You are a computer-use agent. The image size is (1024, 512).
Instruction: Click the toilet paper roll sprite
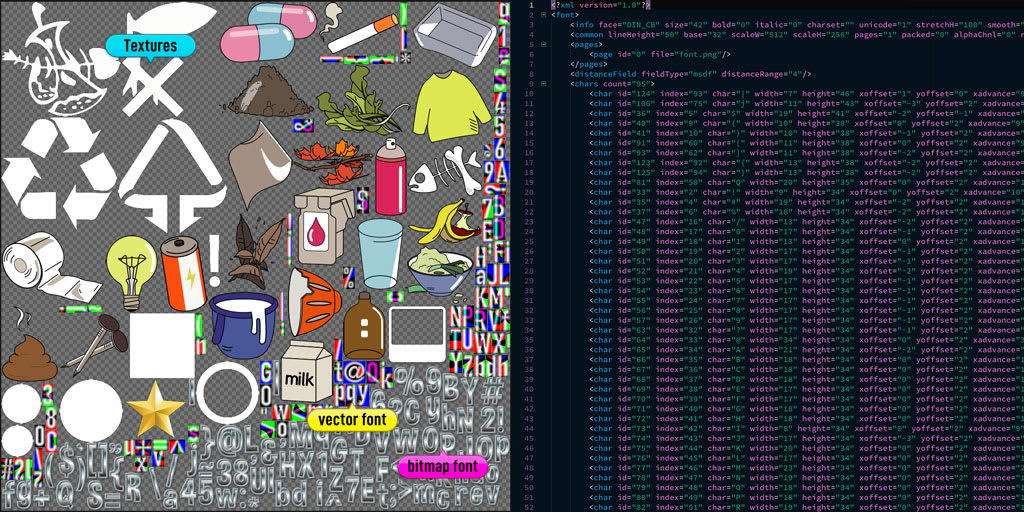[x=50, y=268]
